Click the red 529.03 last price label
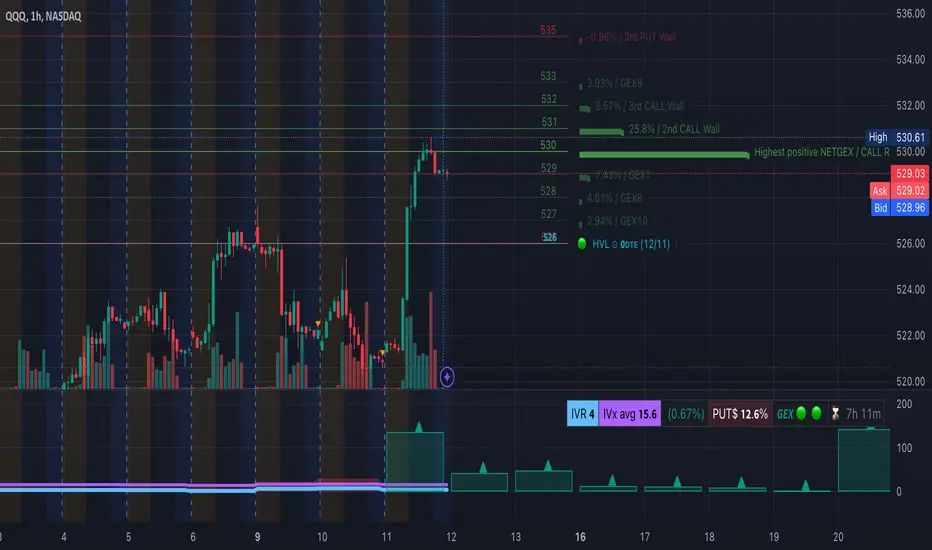Viewport: 932px width, 550px height. [x=910, y=174]
